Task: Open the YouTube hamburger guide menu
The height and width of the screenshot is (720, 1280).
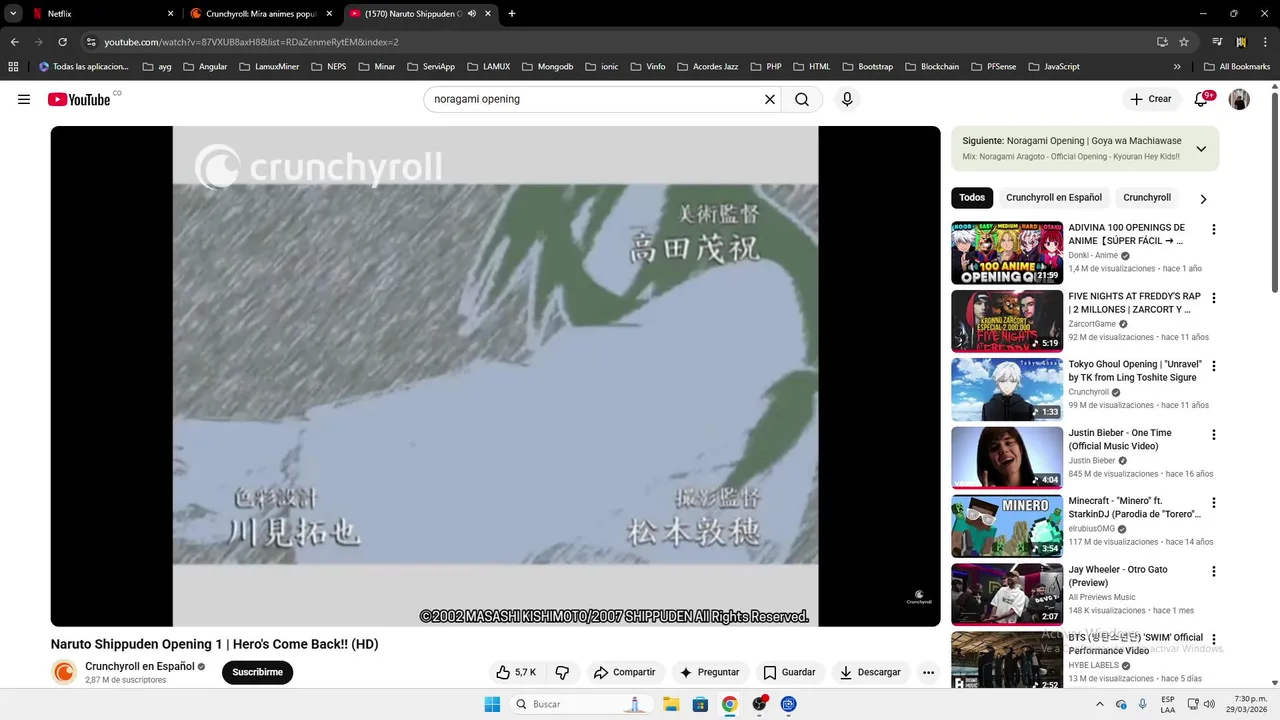Action: (24, 99)
